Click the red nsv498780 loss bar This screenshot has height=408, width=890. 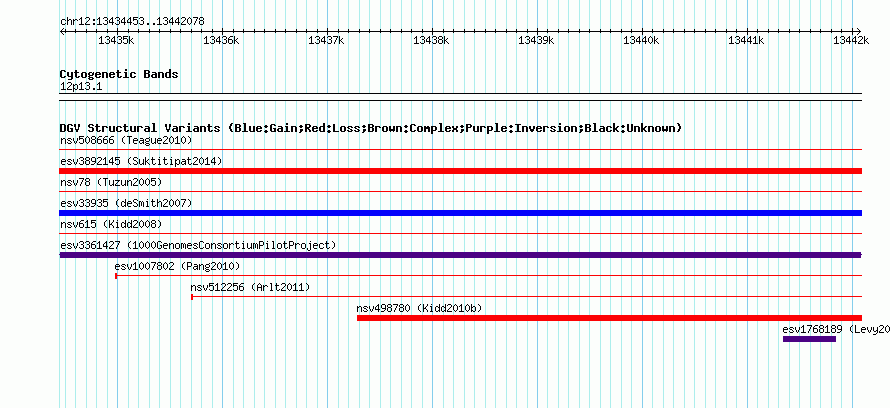pos(610,318)
